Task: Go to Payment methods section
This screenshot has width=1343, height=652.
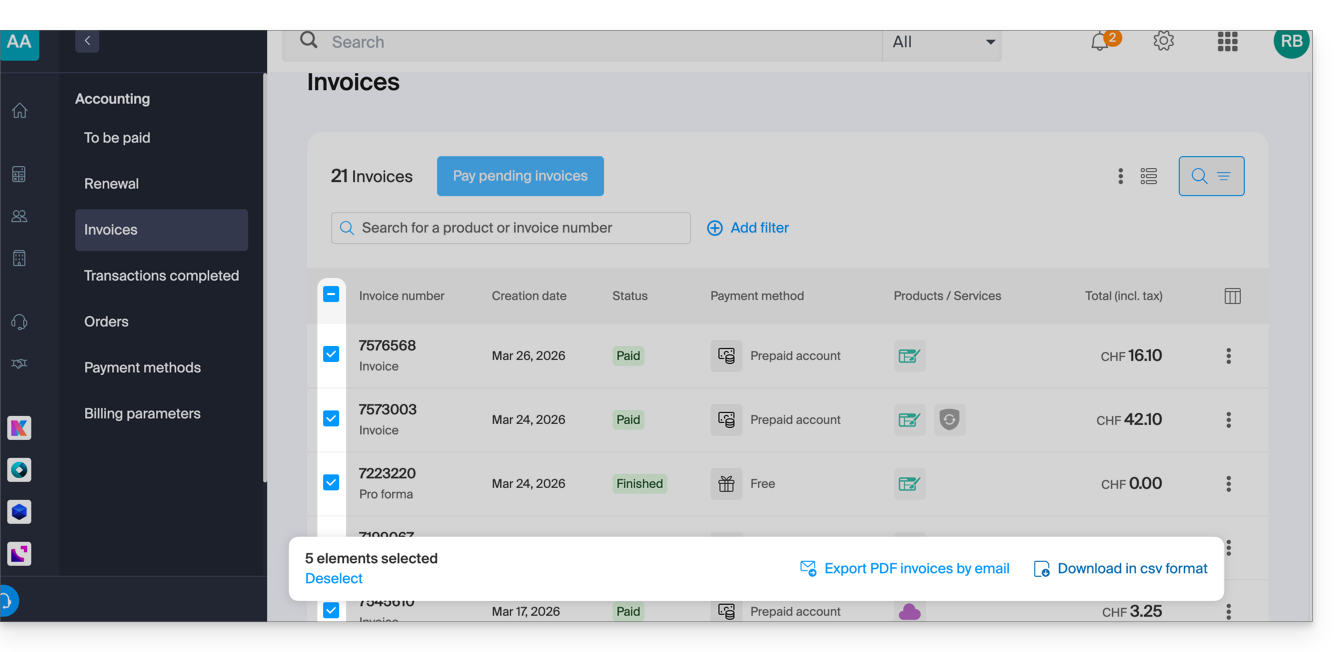Action: pyautogui.click(x=142, y=368)
